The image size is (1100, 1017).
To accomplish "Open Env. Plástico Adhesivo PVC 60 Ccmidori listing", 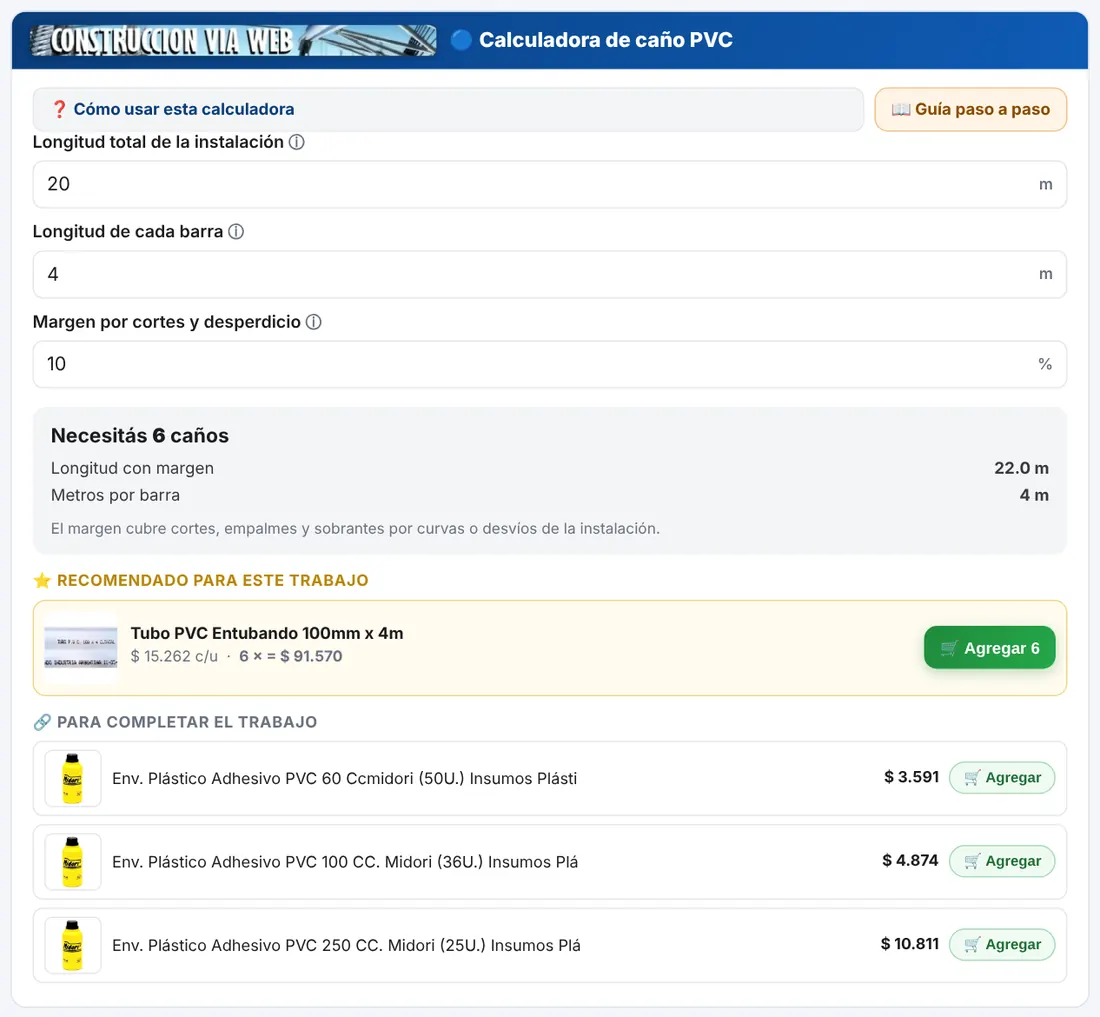I will [x=344, y=779].
